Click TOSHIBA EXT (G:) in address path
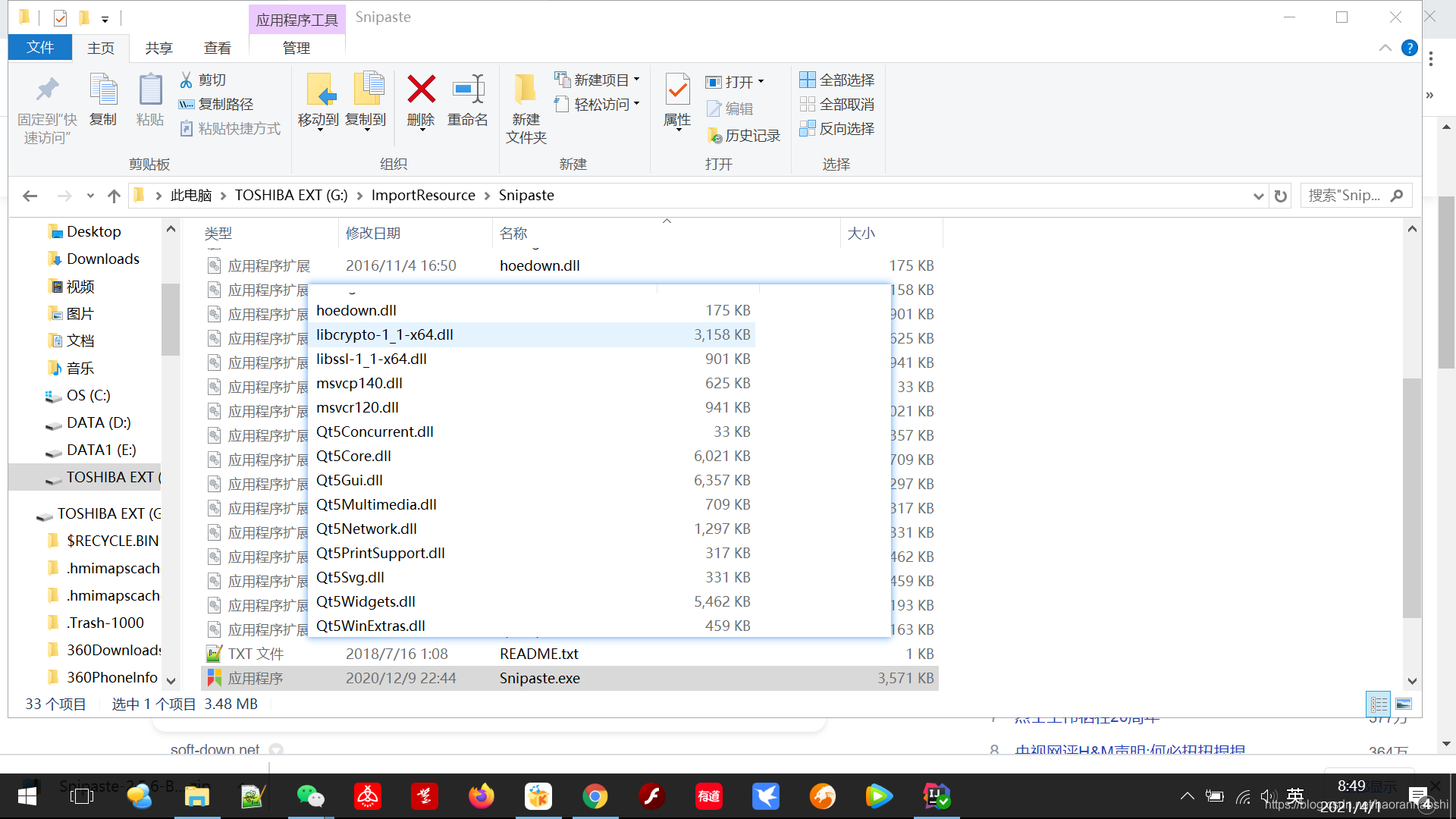 coord(291,195)
